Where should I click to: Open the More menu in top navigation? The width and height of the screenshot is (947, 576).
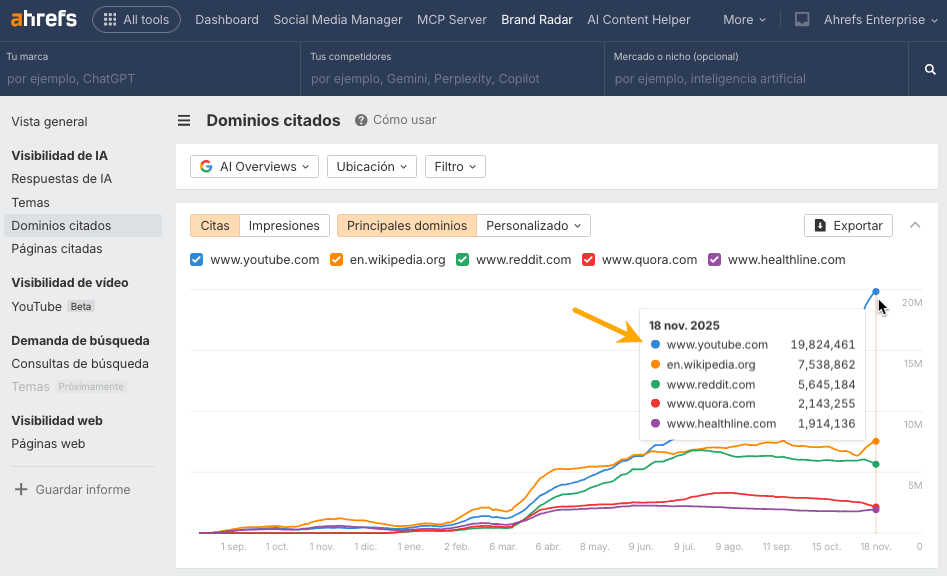click(741, 18)
